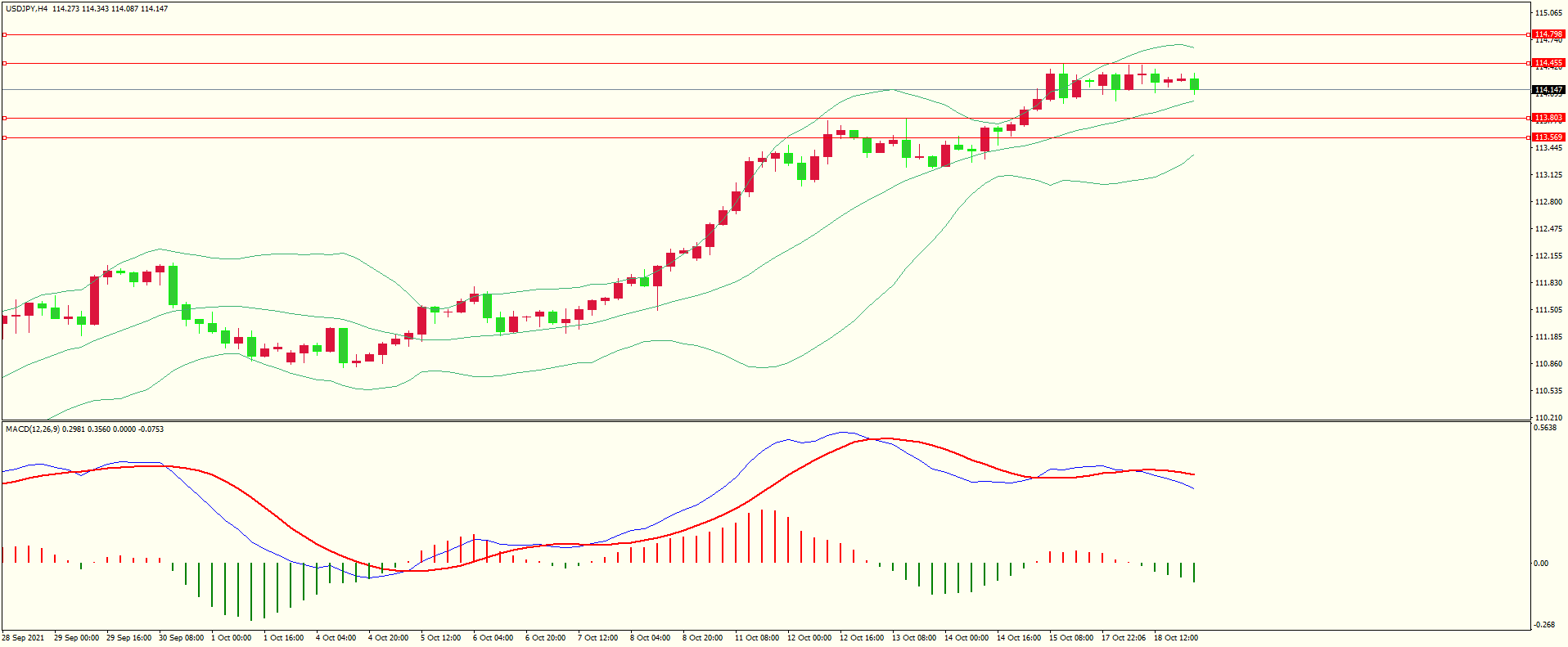Select the 114.455 horizontal line price tag
The width and height of the screenshot is (1568, 647).
click(x=1548, y=63)
